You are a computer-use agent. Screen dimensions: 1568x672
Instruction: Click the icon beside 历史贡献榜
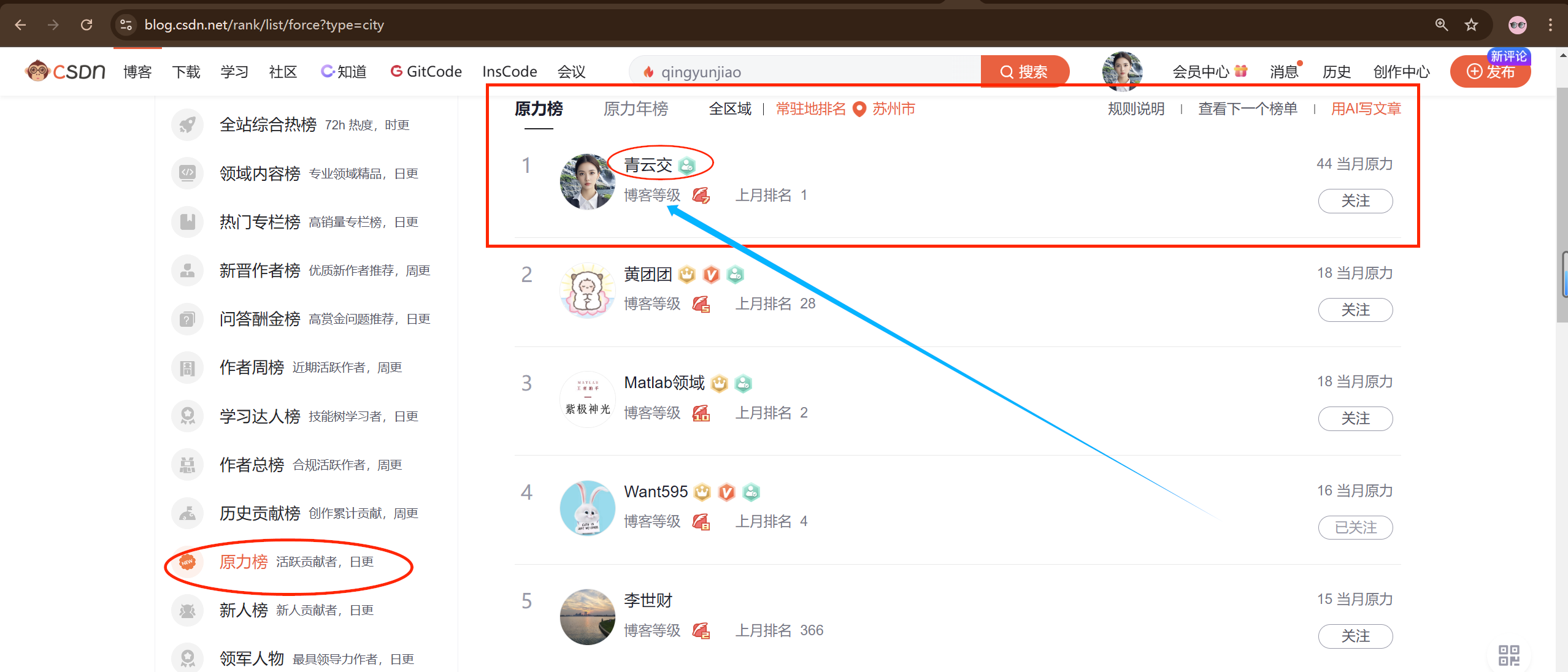[x=187, y=513]
